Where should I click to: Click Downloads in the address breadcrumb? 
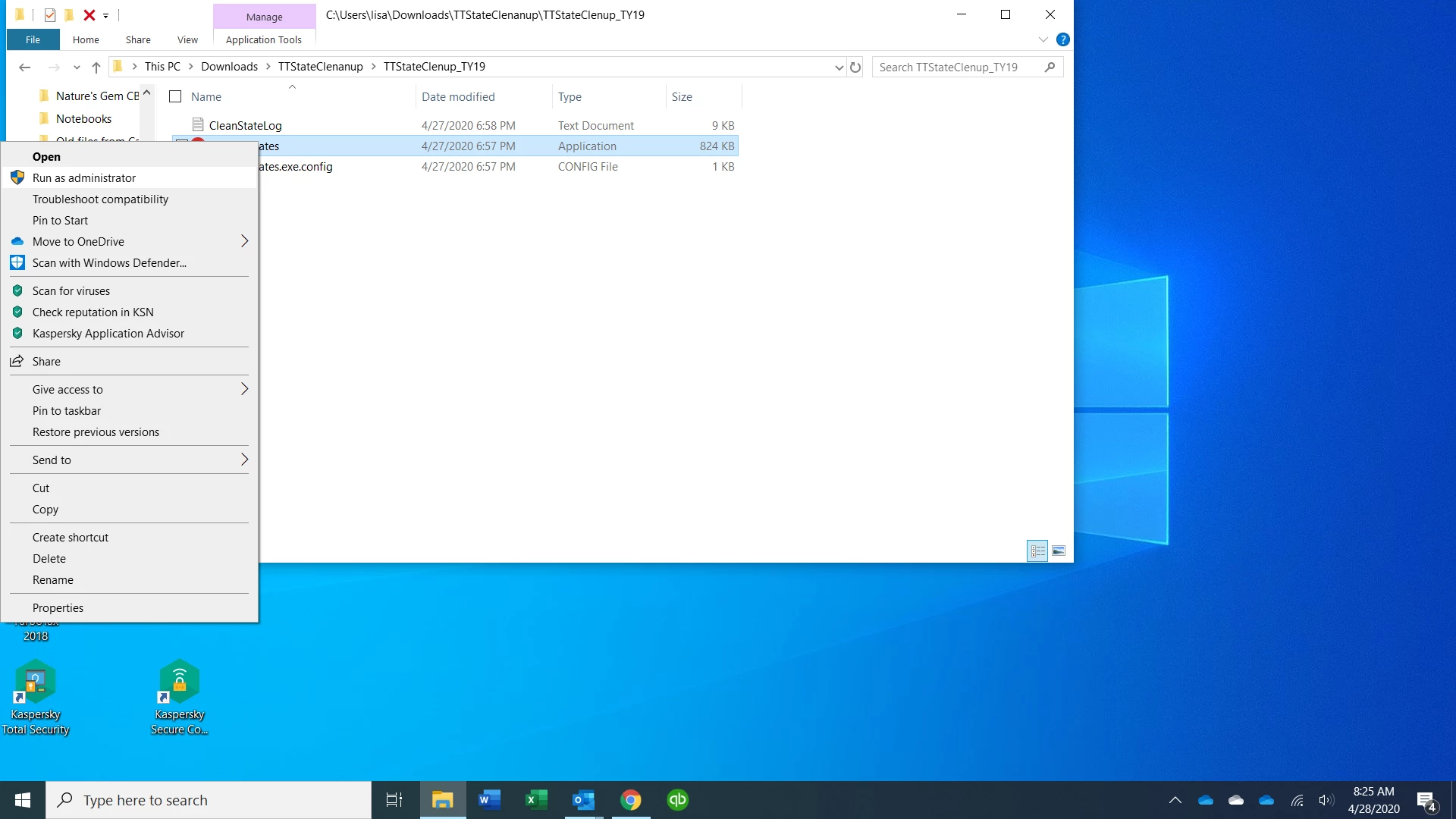click(x=229, y=67)
